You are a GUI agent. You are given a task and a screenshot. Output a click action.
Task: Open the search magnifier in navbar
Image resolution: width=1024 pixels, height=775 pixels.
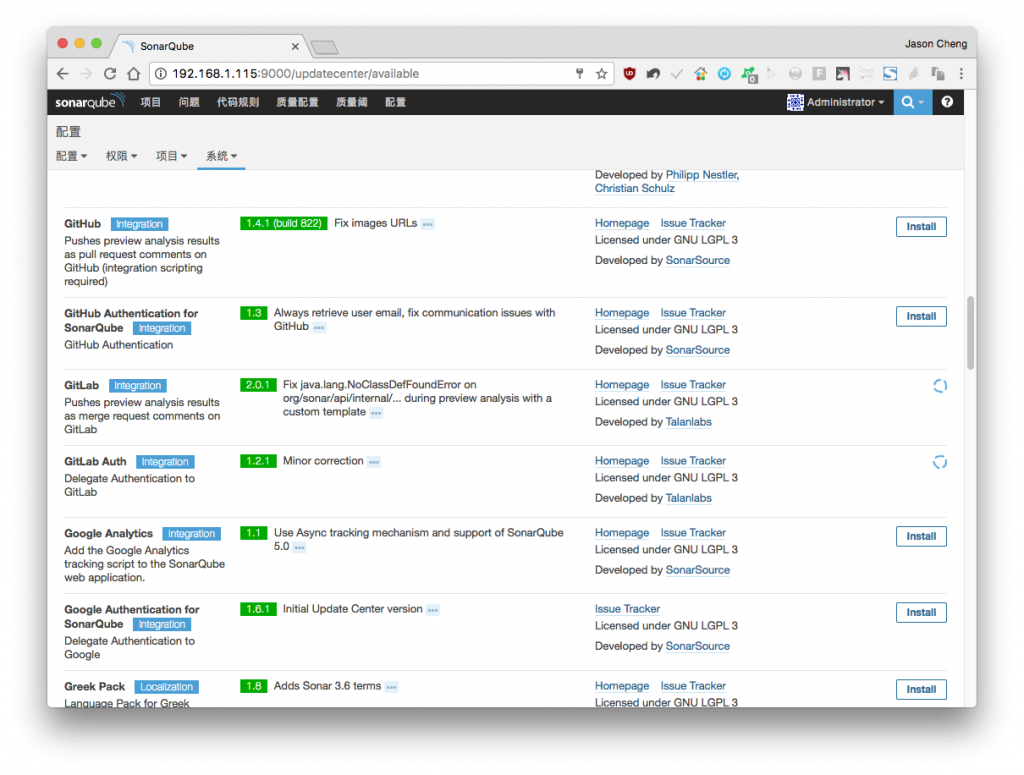[x=912, y=102]
